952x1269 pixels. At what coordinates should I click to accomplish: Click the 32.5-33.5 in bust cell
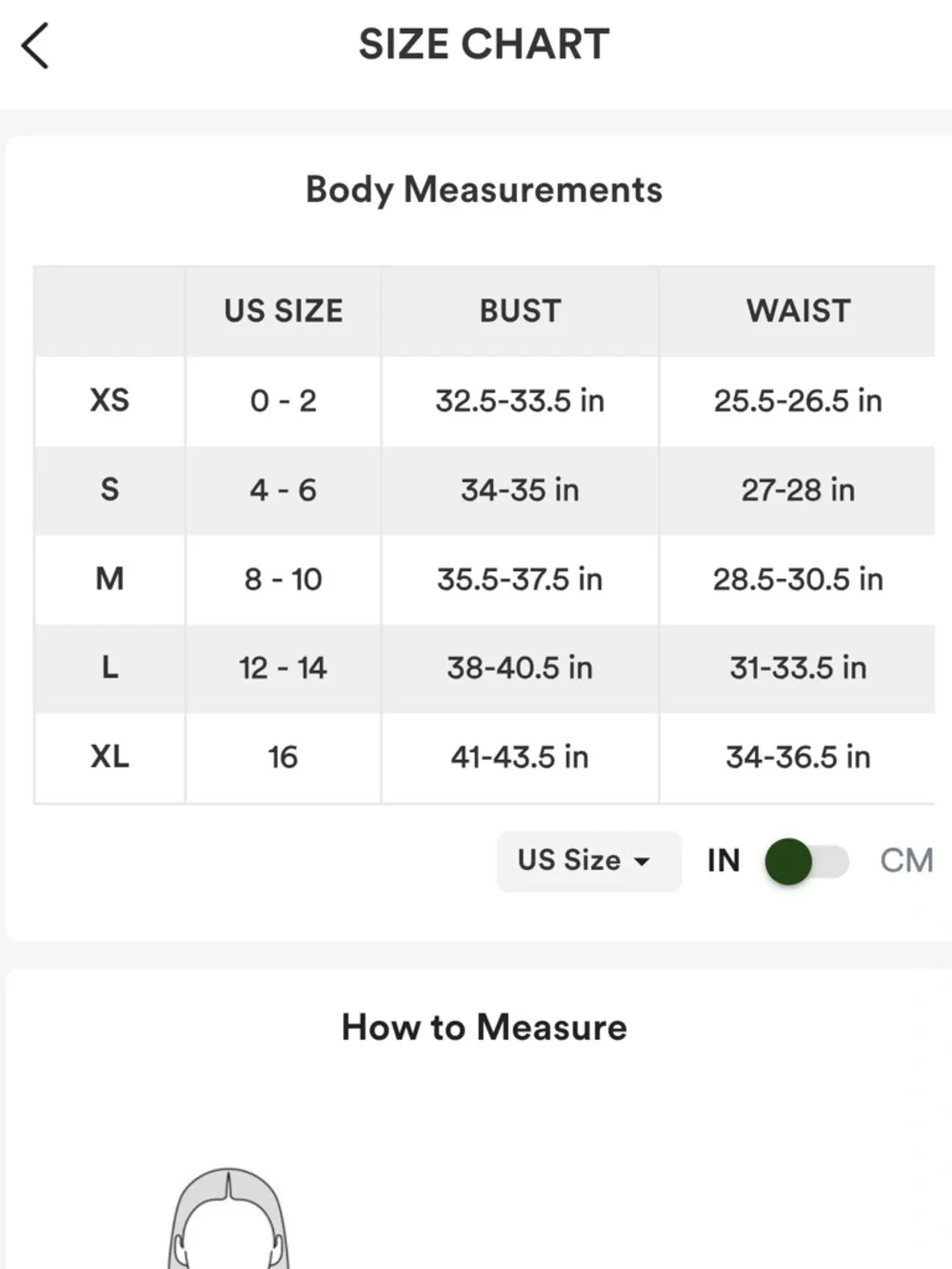tap(520, 401)
